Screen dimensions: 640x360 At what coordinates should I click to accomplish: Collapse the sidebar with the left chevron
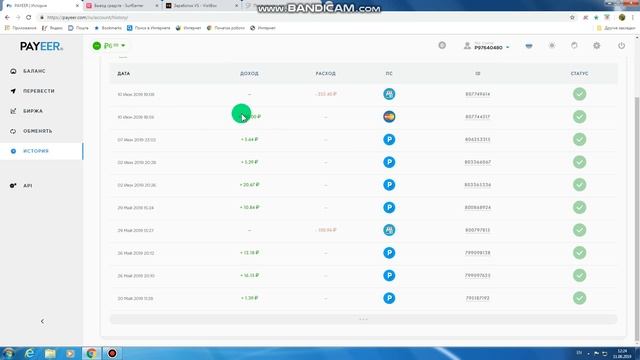42,322
